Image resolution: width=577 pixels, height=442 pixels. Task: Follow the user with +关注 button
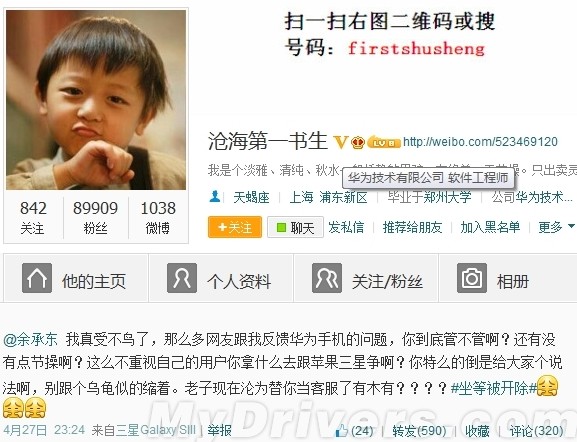click(x=235, y=227)
